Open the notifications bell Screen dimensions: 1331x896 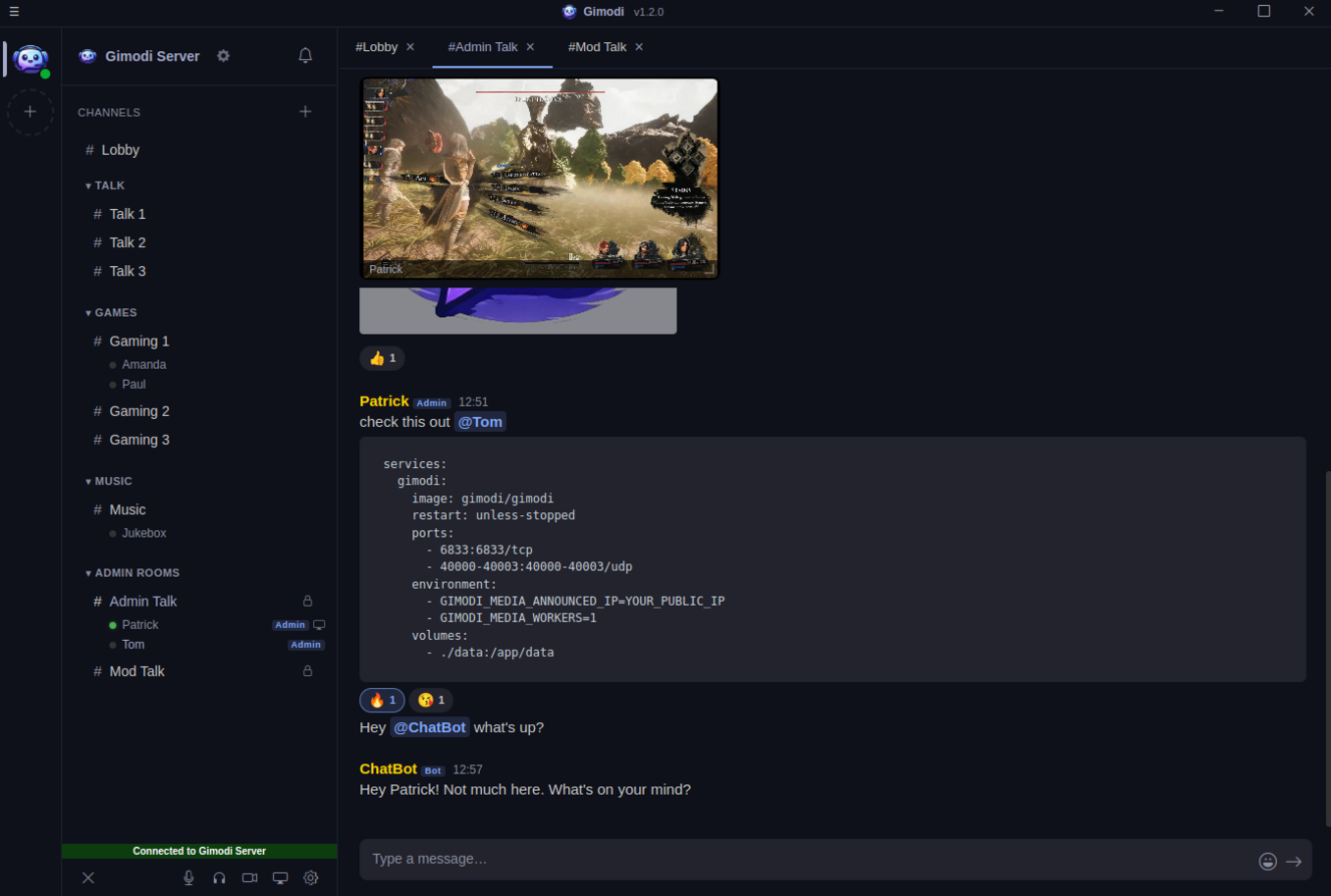pyautogui.click(x=304, y=56)
